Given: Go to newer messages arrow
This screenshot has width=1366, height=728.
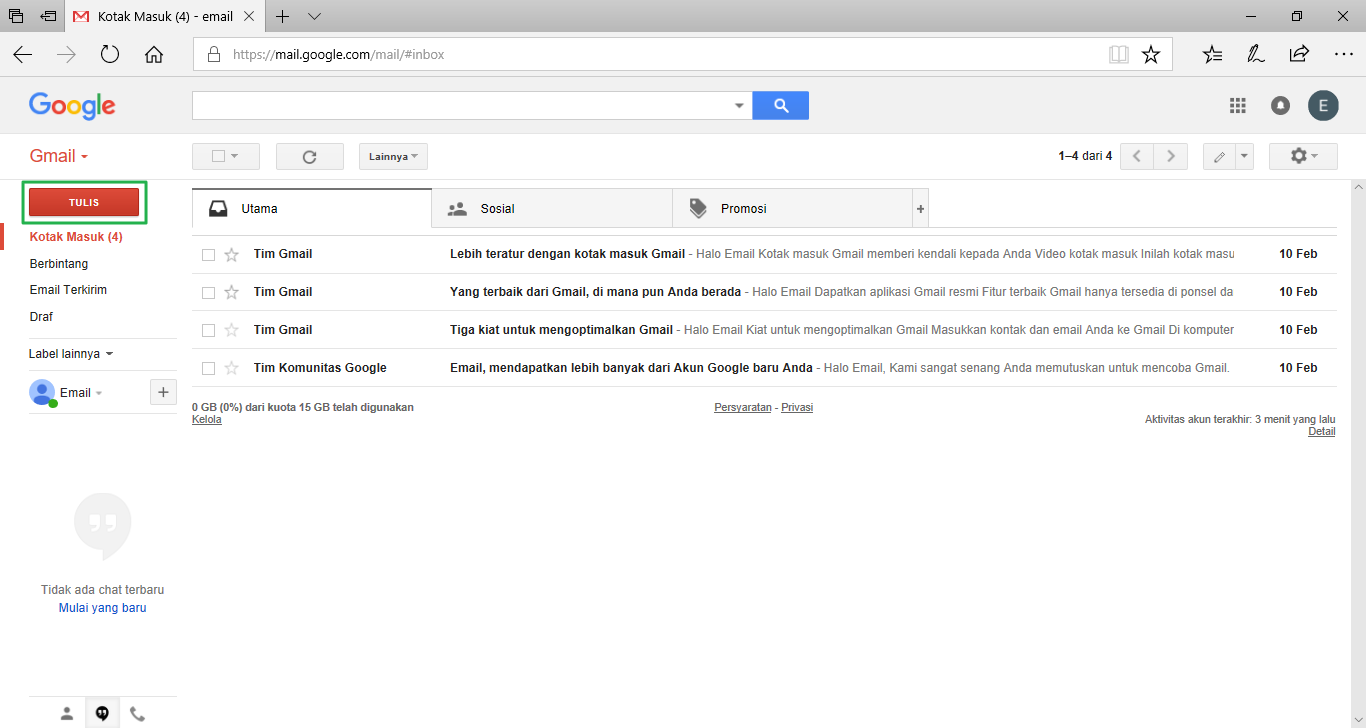Looking at the screenshot, I should 1137,156.
